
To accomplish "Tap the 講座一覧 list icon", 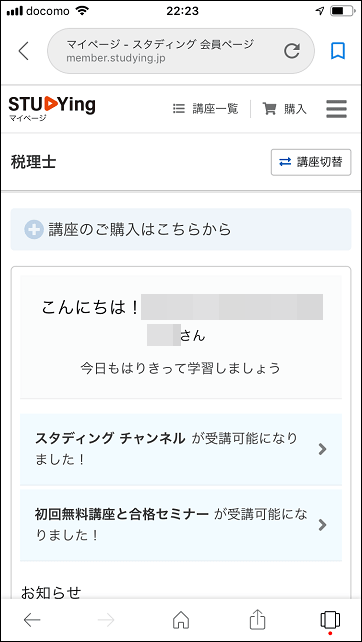I will click(179, 109).
